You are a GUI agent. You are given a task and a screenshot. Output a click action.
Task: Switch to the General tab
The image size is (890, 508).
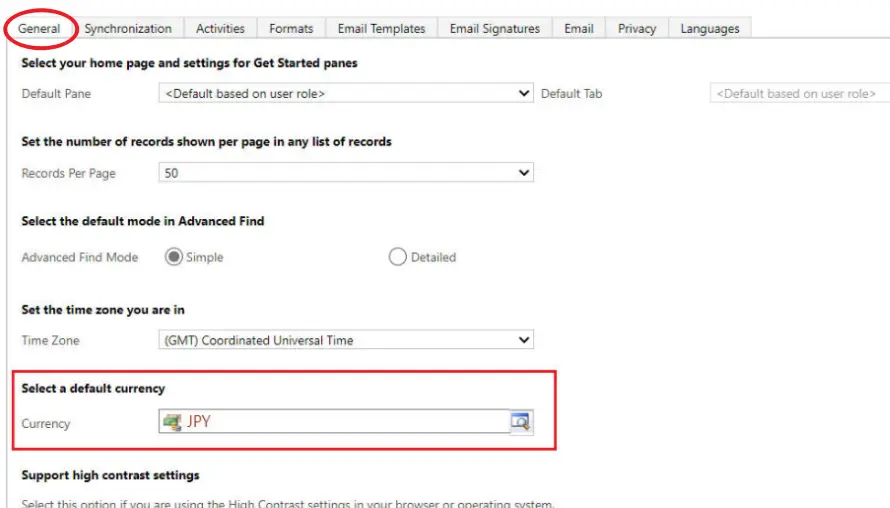[x=40, y=28]
